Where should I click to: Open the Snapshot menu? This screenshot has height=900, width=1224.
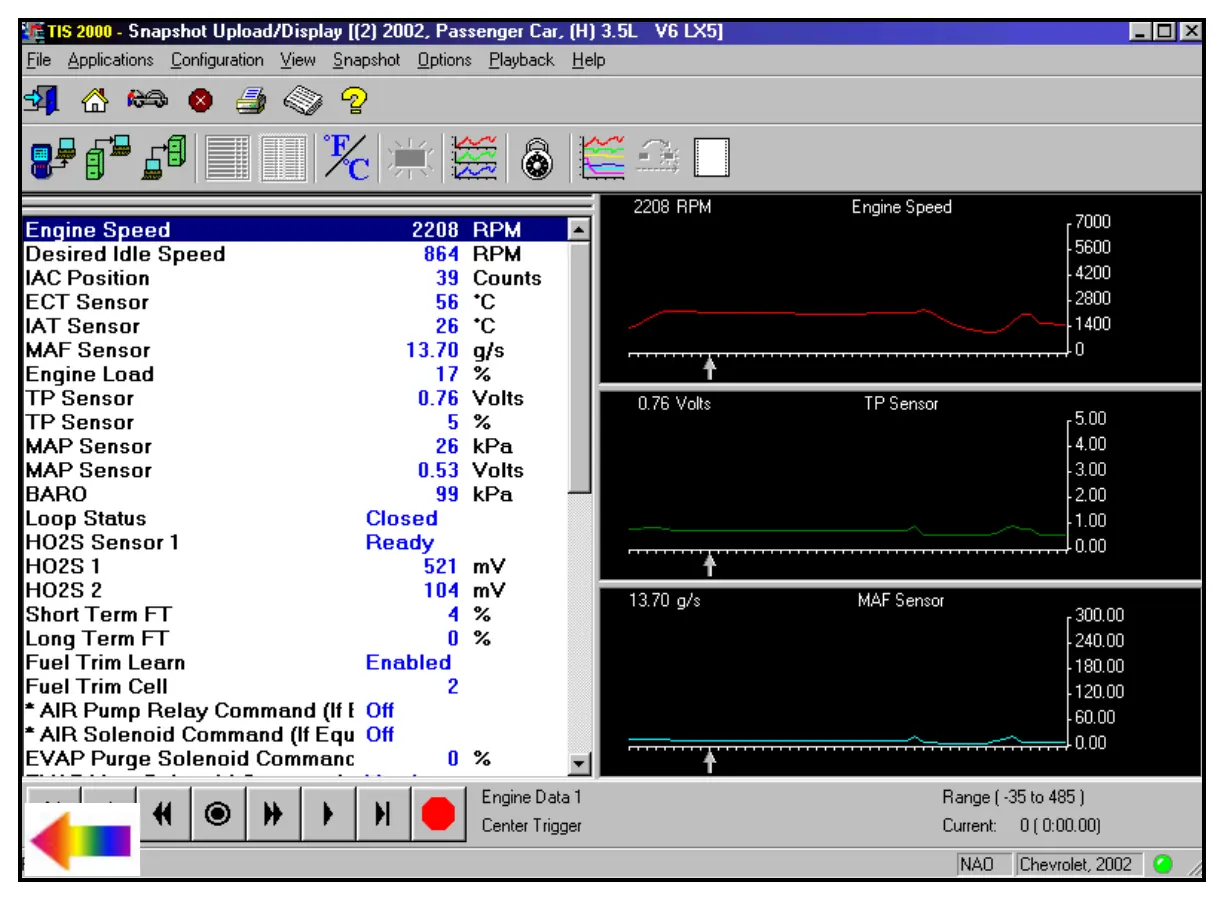click(366, 60)
